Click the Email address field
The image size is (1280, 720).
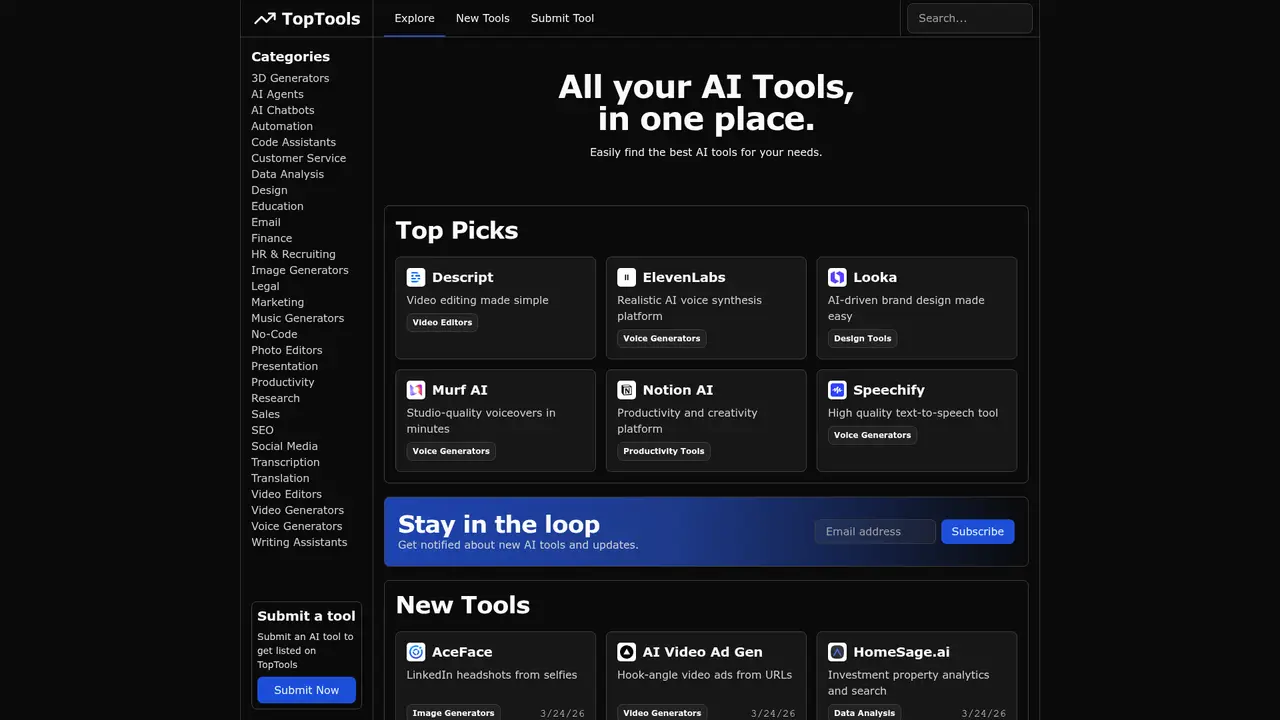point(875,532)
